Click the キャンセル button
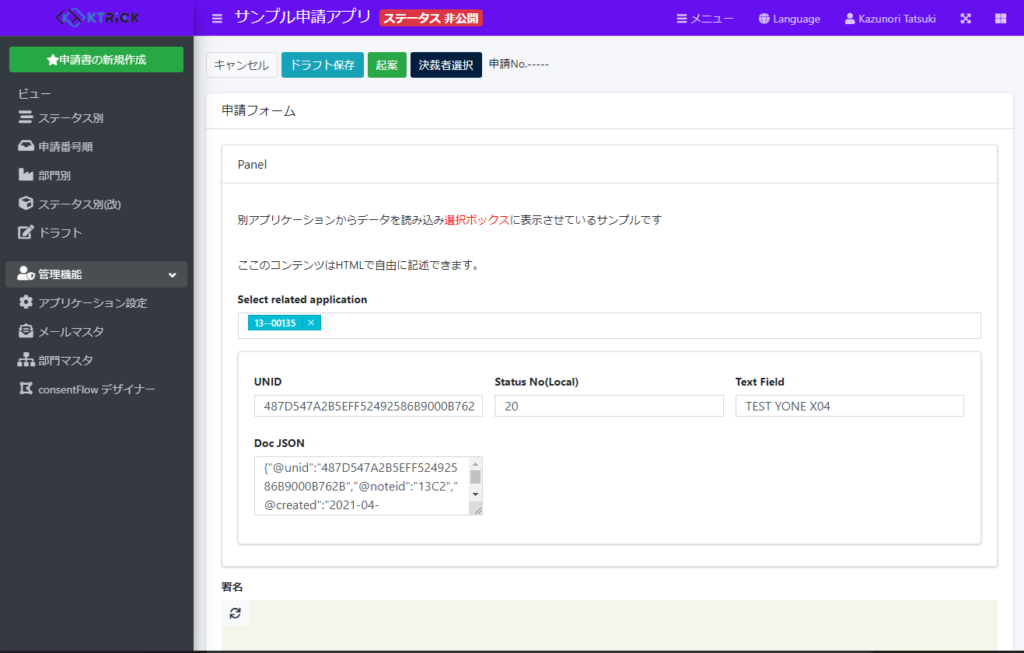Screen dimensions: 1024x653 242,65
